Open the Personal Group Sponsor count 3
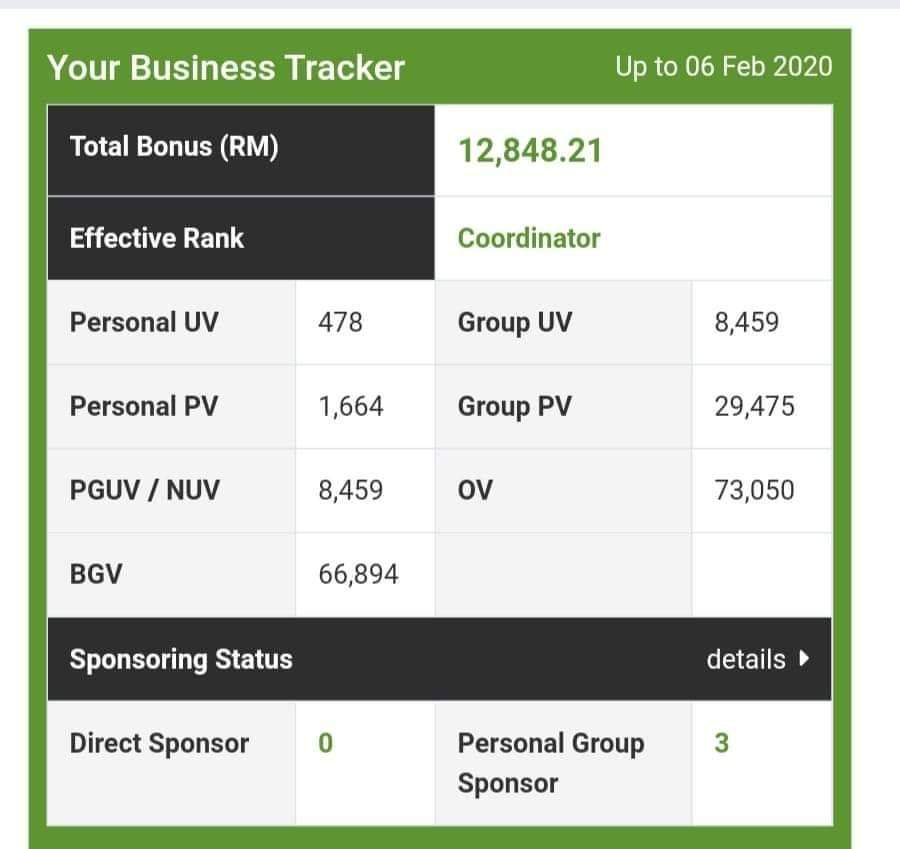This screenshot has height=849, width=900. pyautogui.click(x=721, y=744)
